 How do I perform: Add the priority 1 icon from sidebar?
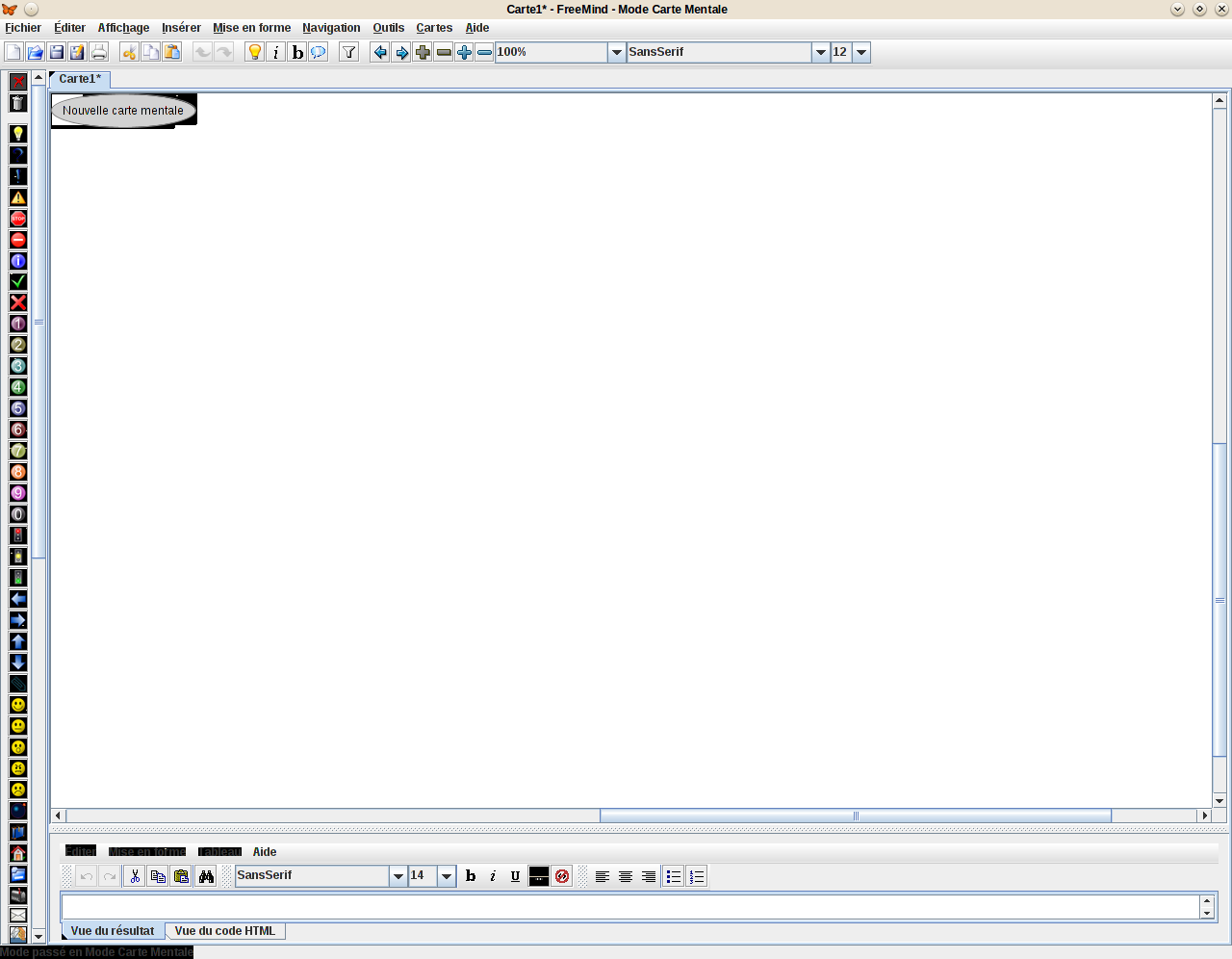pyautogui.click(x=17, y=324)
